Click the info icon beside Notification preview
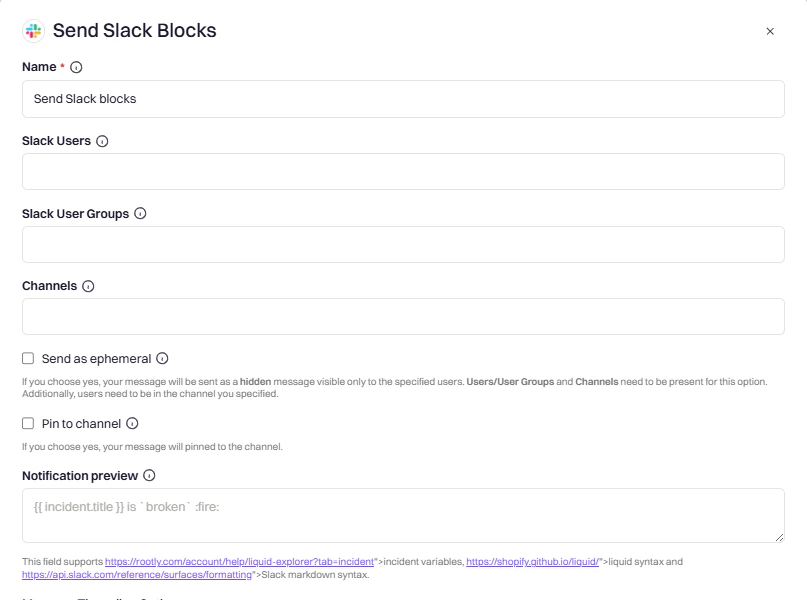 tap(147, 475)
